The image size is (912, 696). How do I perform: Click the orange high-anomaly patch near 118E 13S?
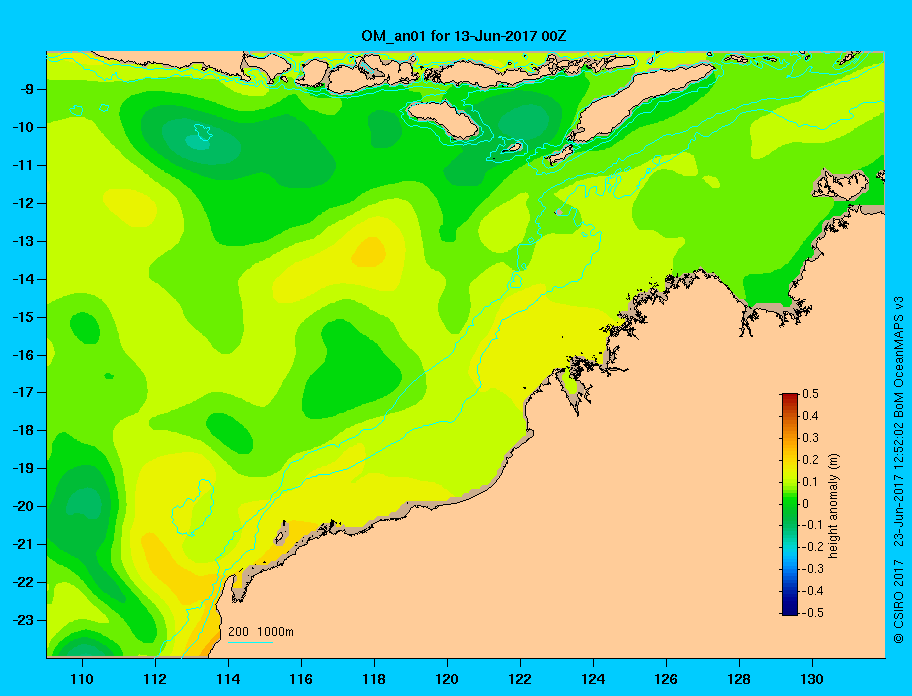pyautogui.click(x=369, y=252)
